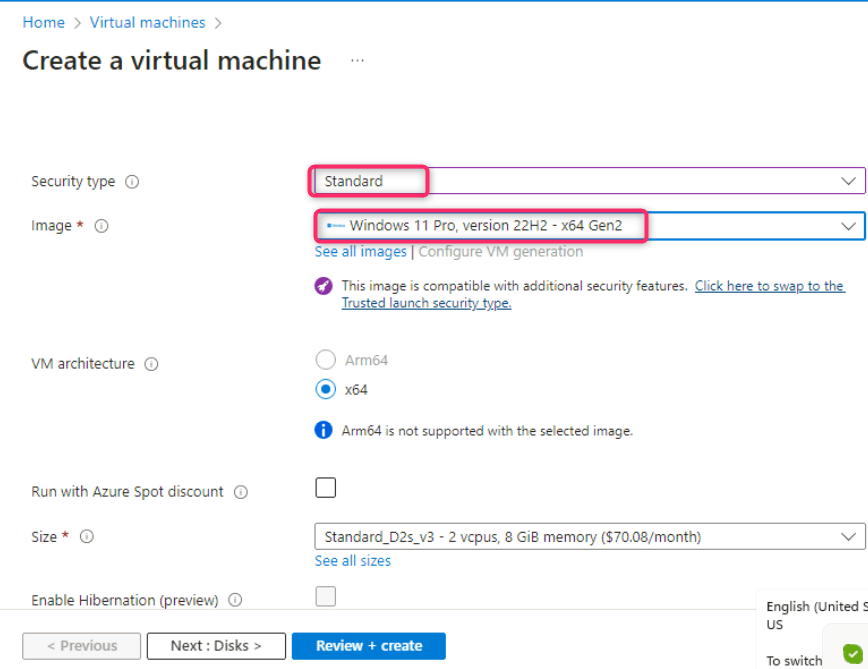Click the VM architecture info icon
This screenshot has width=868, height=669.
151,364
